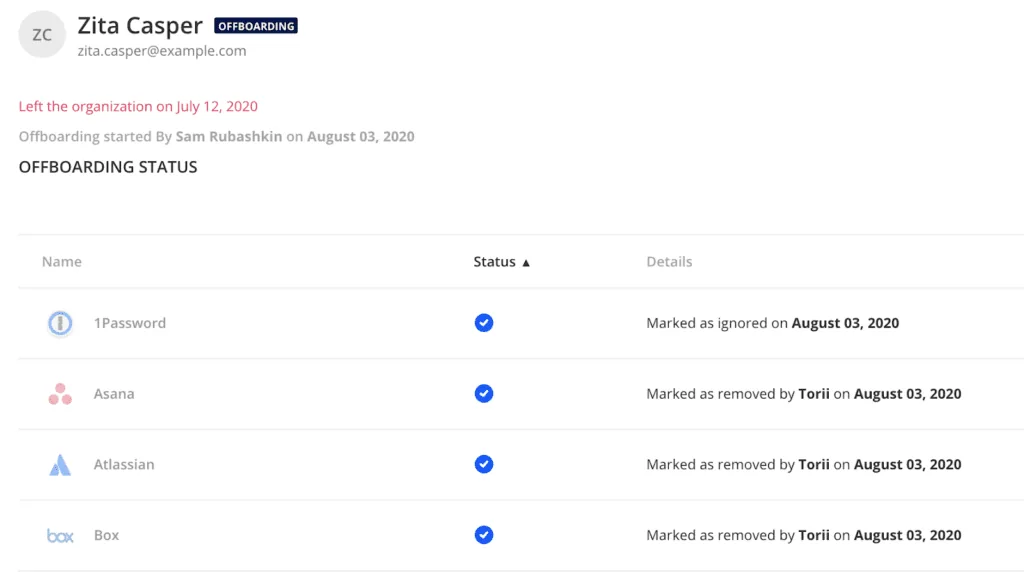Click the Asana three-dot logo icon
1024x576 pixels.
point(60,394)
